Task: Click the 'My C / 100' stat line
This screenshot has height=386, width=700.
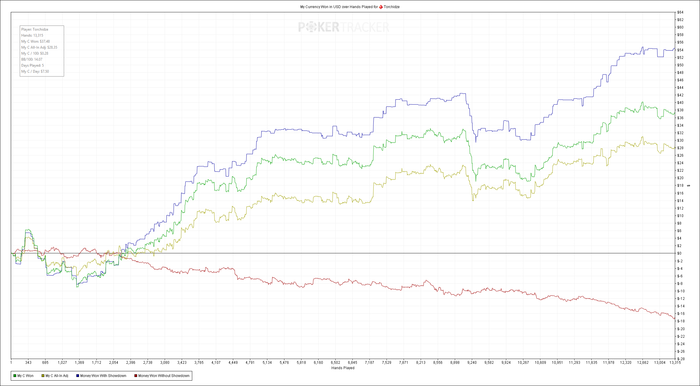Action: [34, 54]
